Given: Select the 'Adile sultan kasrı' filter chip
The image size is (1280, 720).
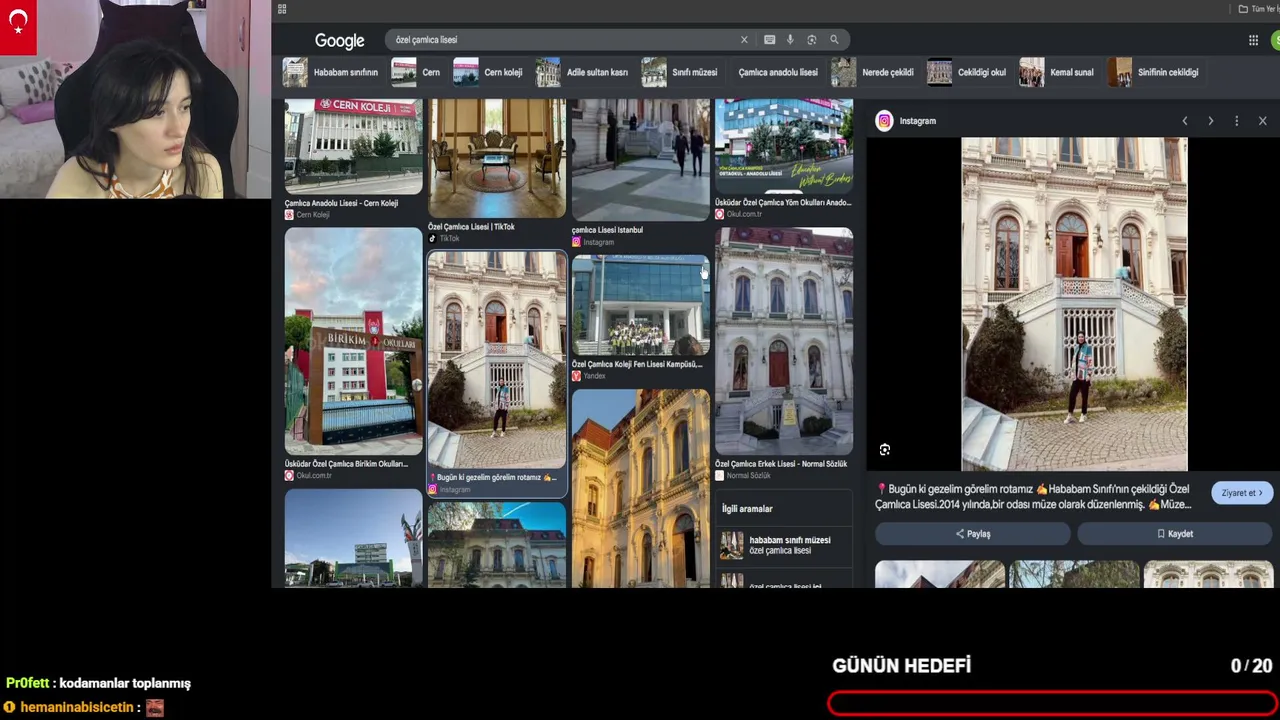Looking at the screenshot, I should tap(584, 72).
